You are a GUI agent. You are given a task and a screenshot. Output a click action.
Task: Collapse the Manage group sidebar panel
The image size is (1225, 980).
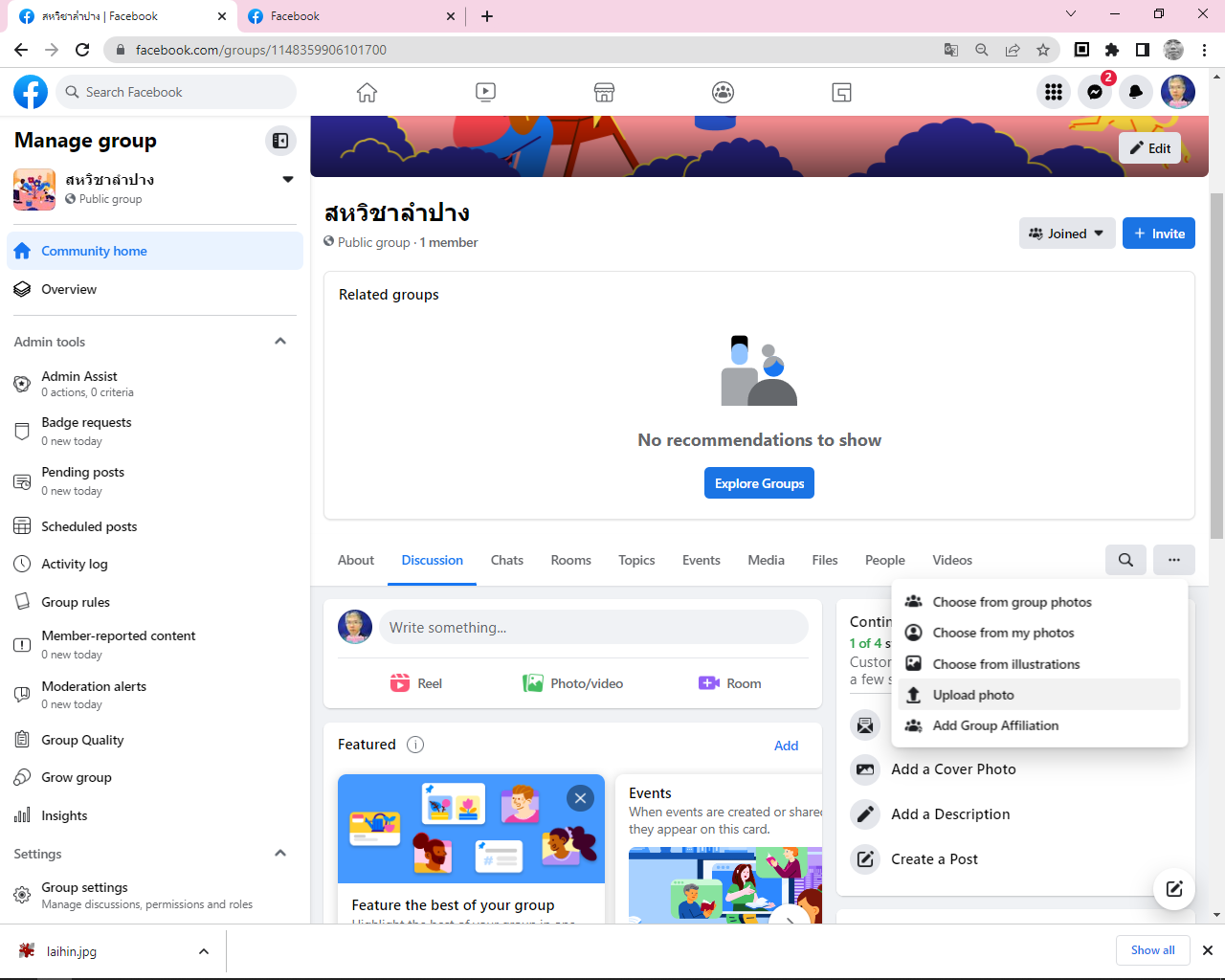tap(280, 141)
